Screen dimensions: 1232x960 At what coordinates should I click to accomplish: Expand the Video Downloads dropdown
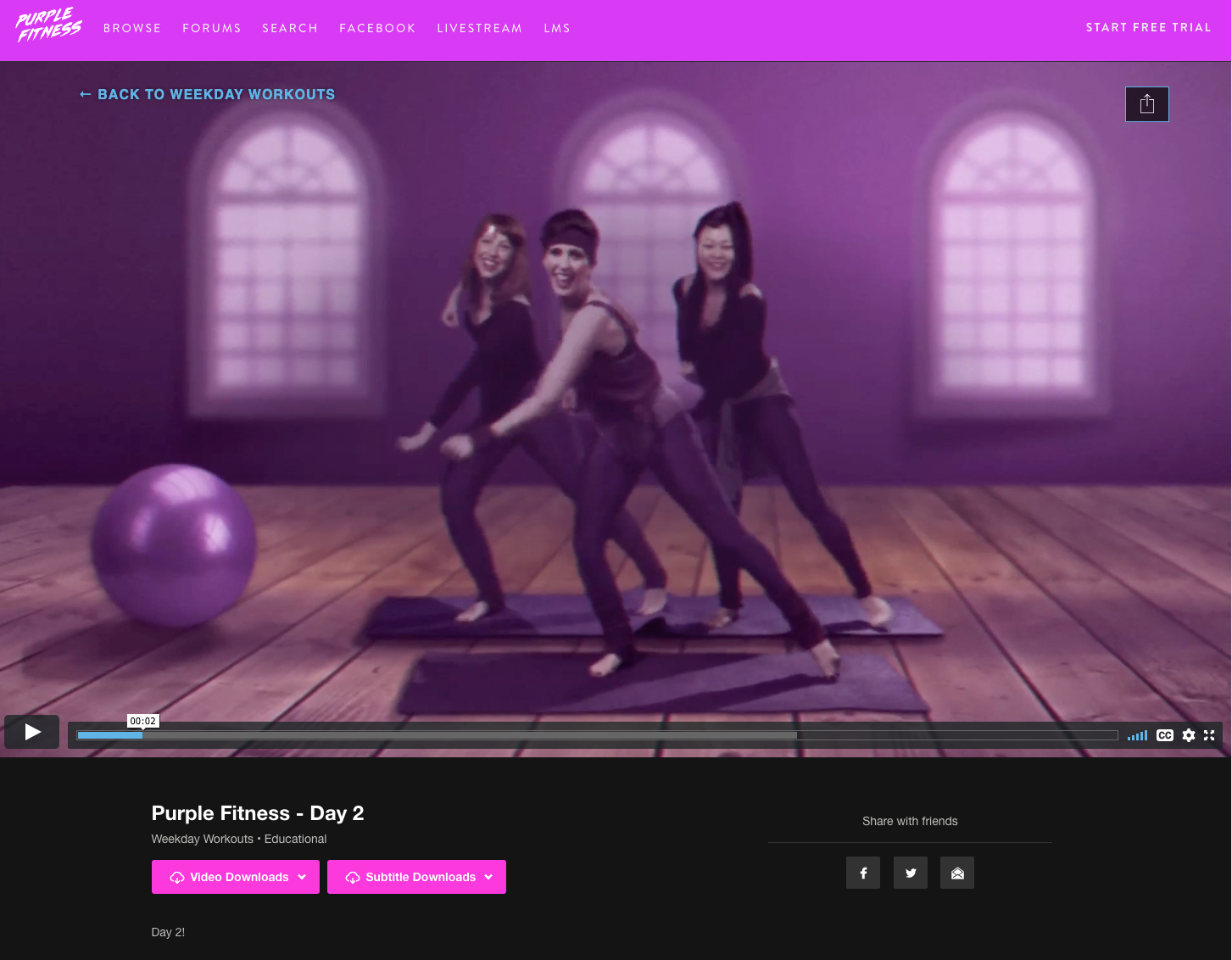coord(236,877)
